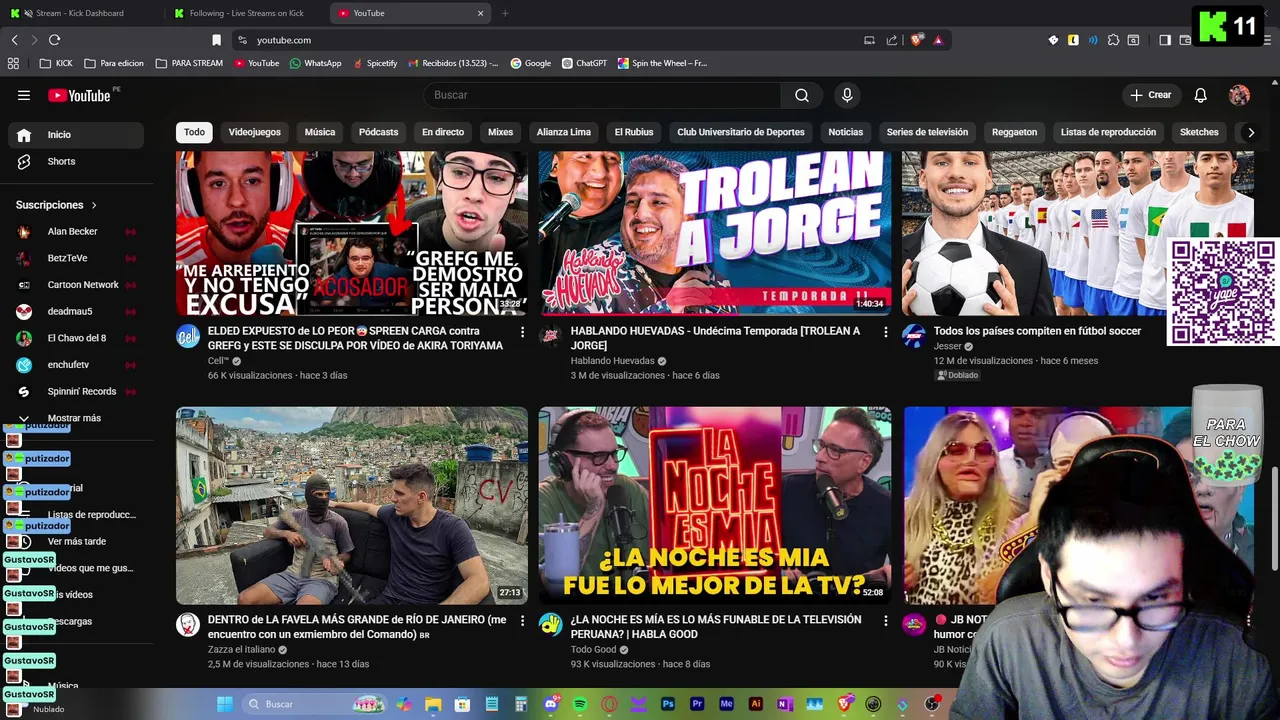Screen dimensions: 1280x720
Task: Open Shorts in the sidebar
Action: [76, 162]
